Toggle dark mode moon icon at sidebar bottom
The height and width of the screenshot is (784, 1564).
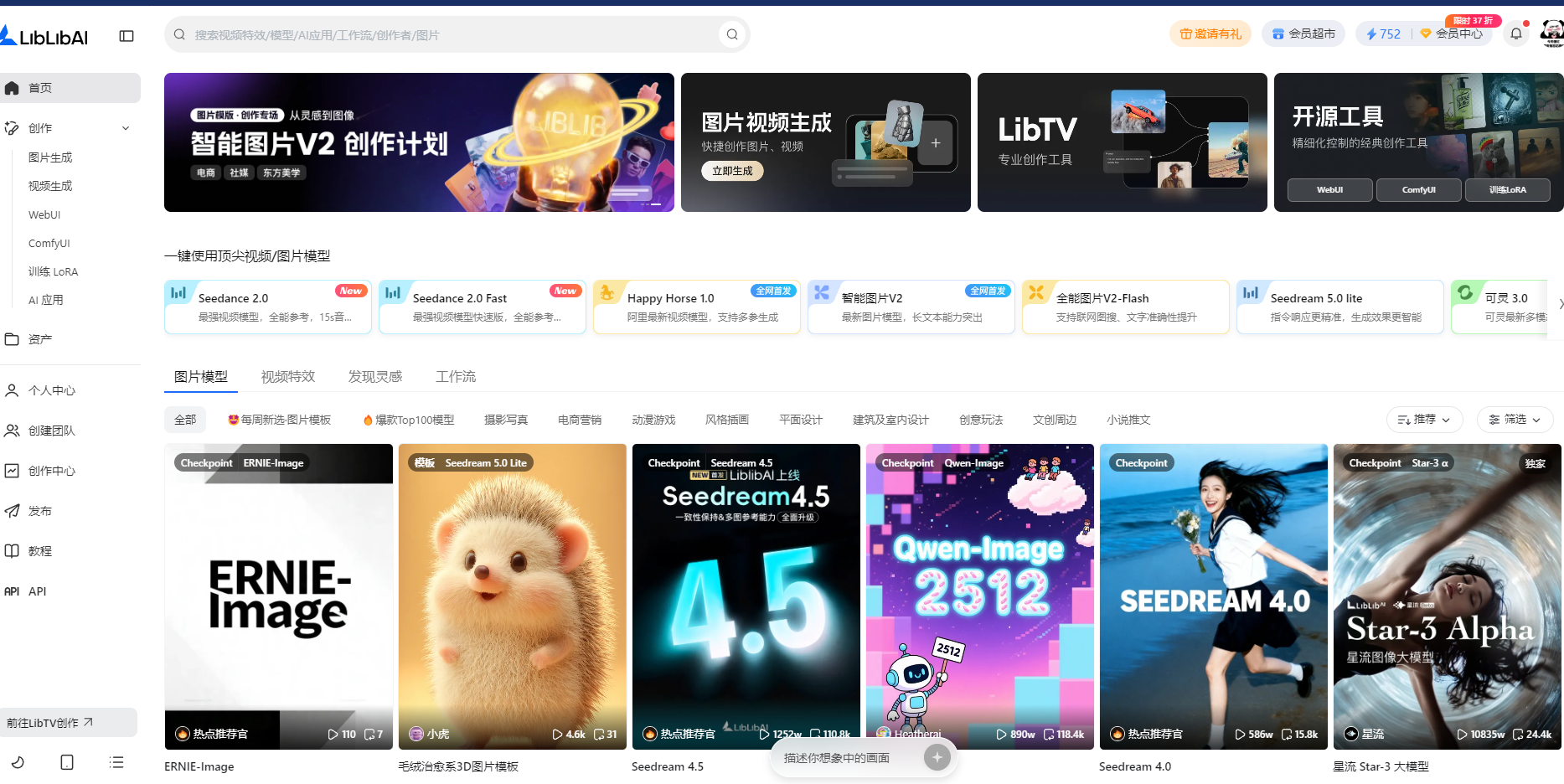[x=18, y=762]
